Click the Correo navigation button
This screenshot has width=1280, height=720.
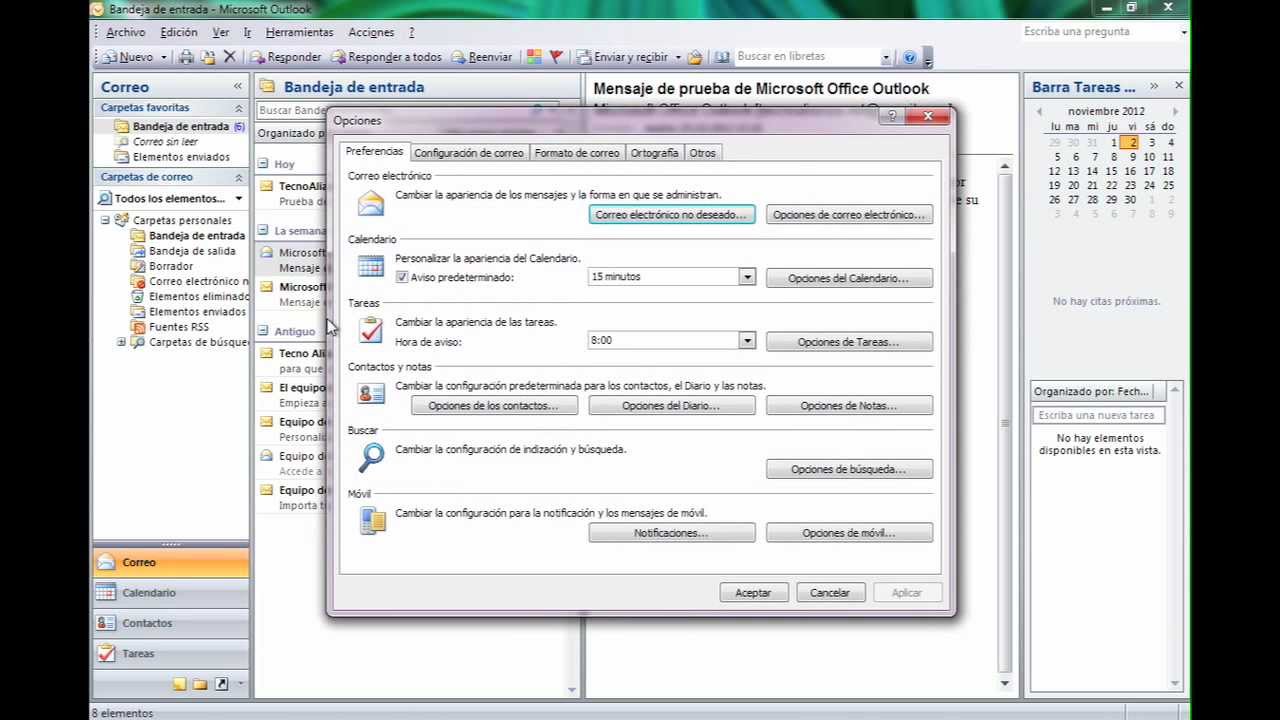tap(171, 562)
